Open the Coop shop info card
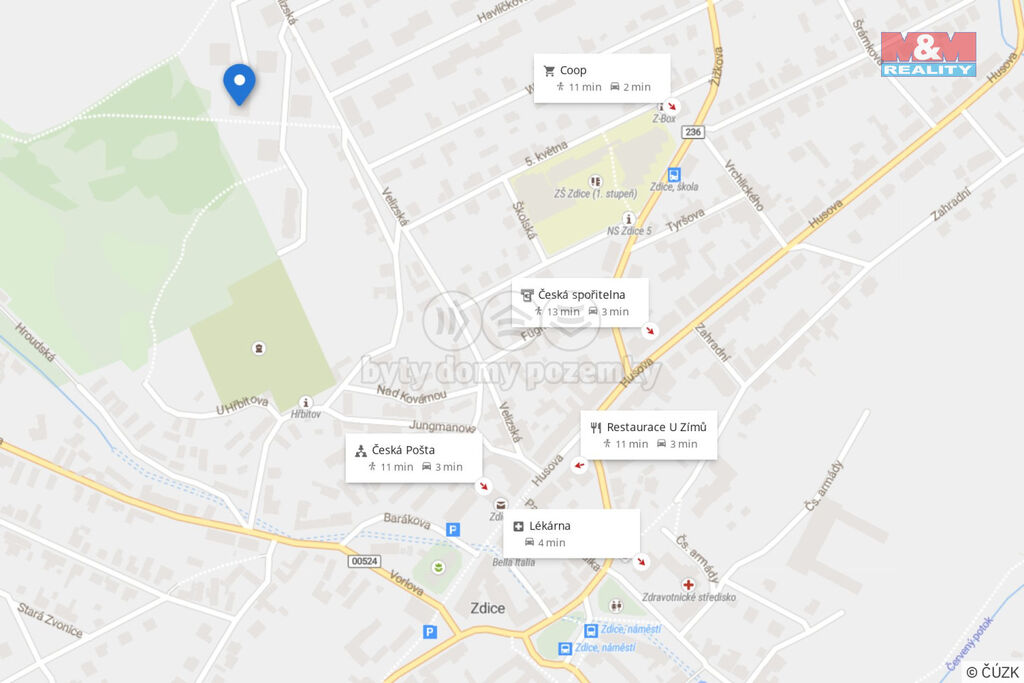The width and height of the screenshot is (1024, 683). point(602,78)
